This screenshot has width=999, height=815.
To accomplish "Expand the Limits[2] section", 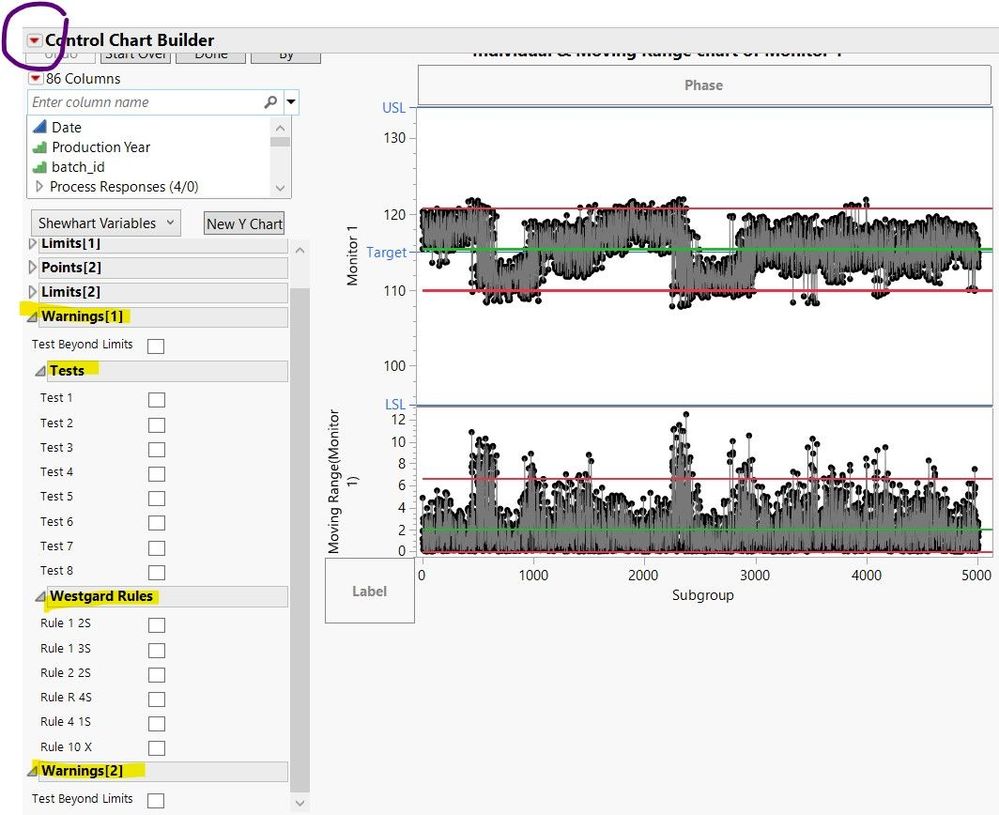I will (x=33, y=292).
